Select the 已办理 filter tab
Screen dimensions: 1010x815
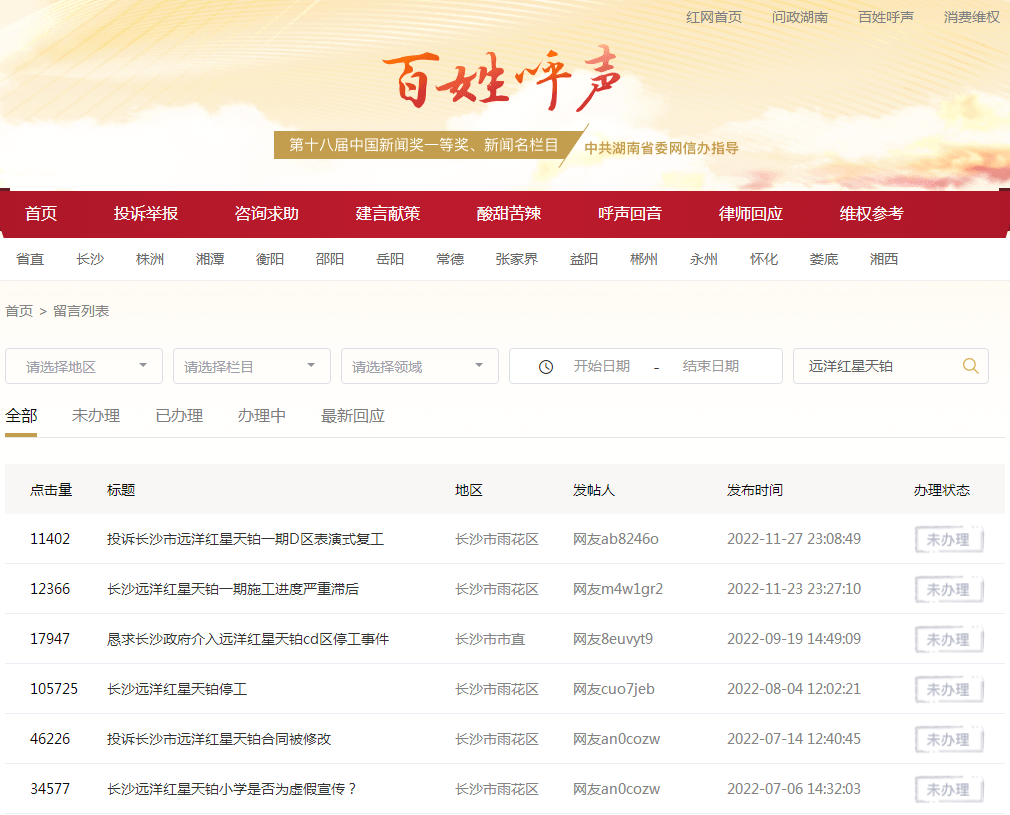(x=178, y=415)
